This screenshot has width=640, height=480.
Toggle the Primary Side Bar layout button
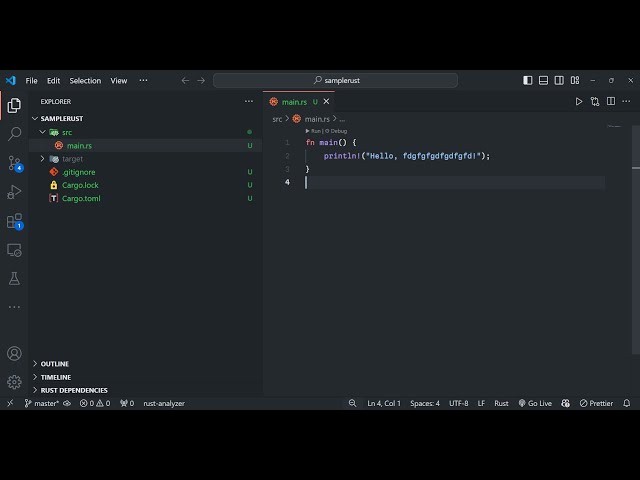[528, 80]
